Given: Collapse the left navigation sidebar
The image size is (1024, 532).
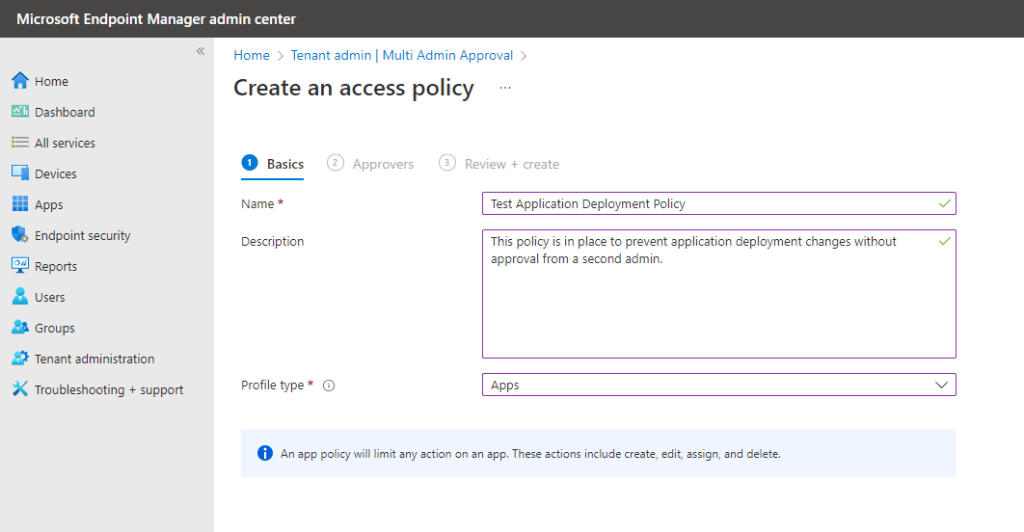Looking at the screenshot, I should coord(200,51).
